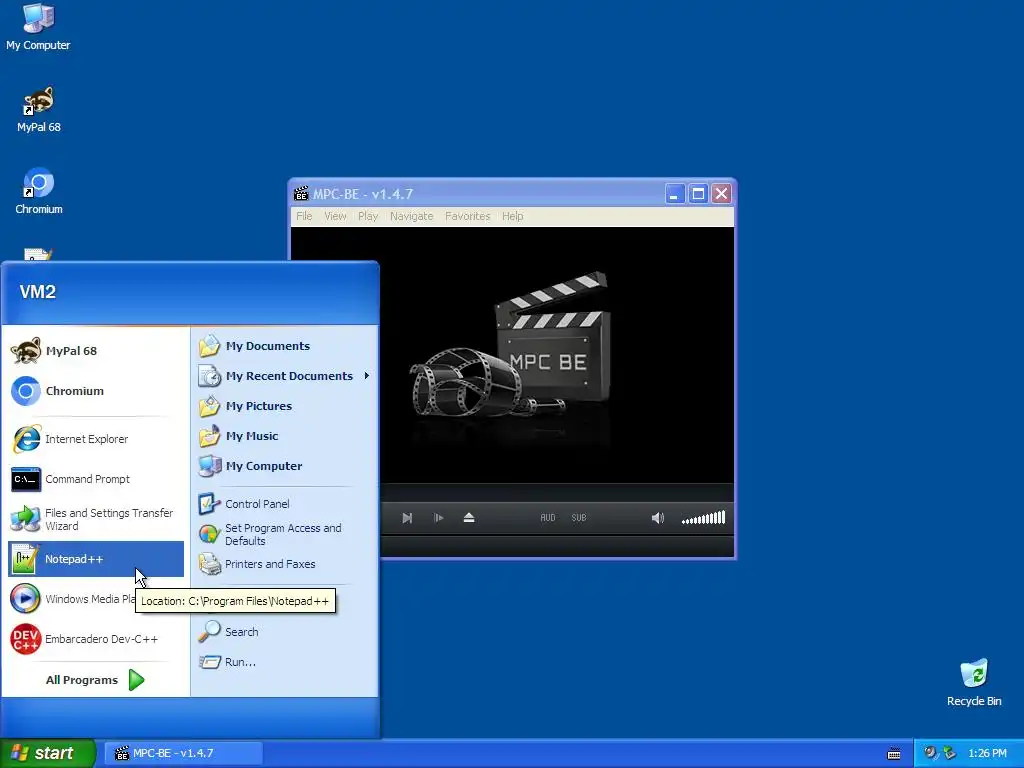Adjust the MPC-BE volume slider bars
The image size is (1024, 768).
[x=703, y=518]
